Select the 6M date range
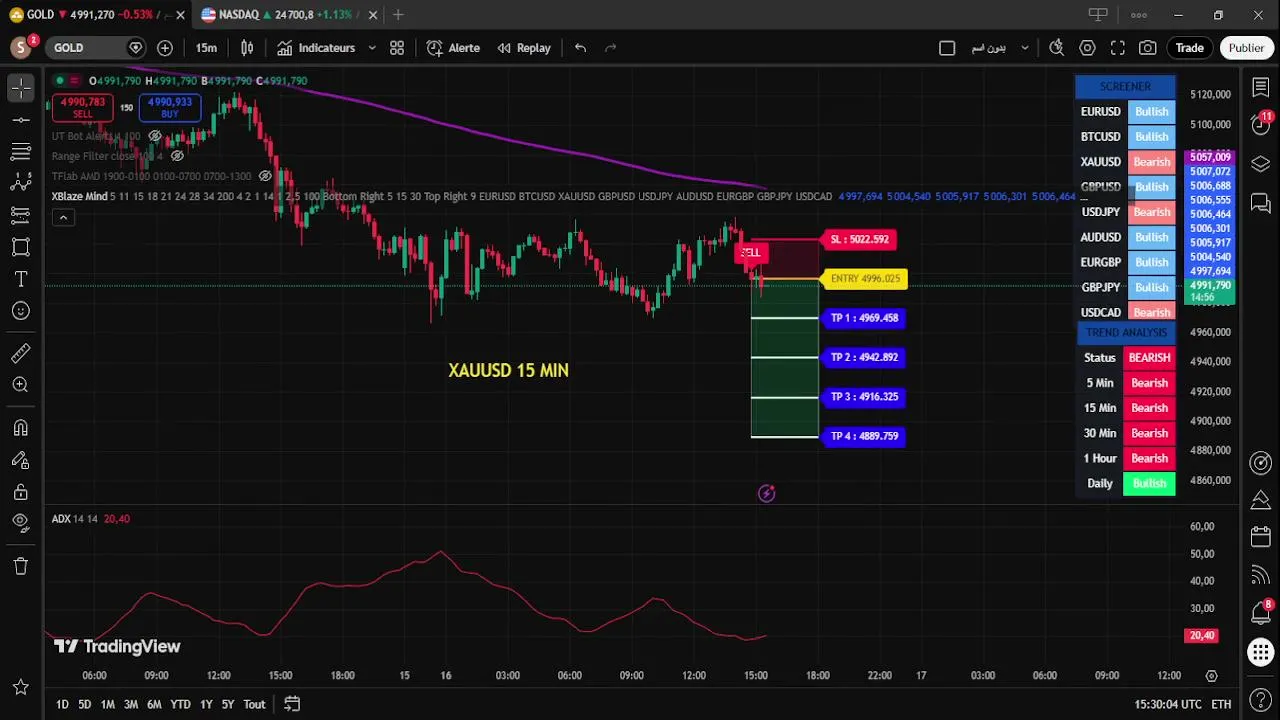 [154, 704]
